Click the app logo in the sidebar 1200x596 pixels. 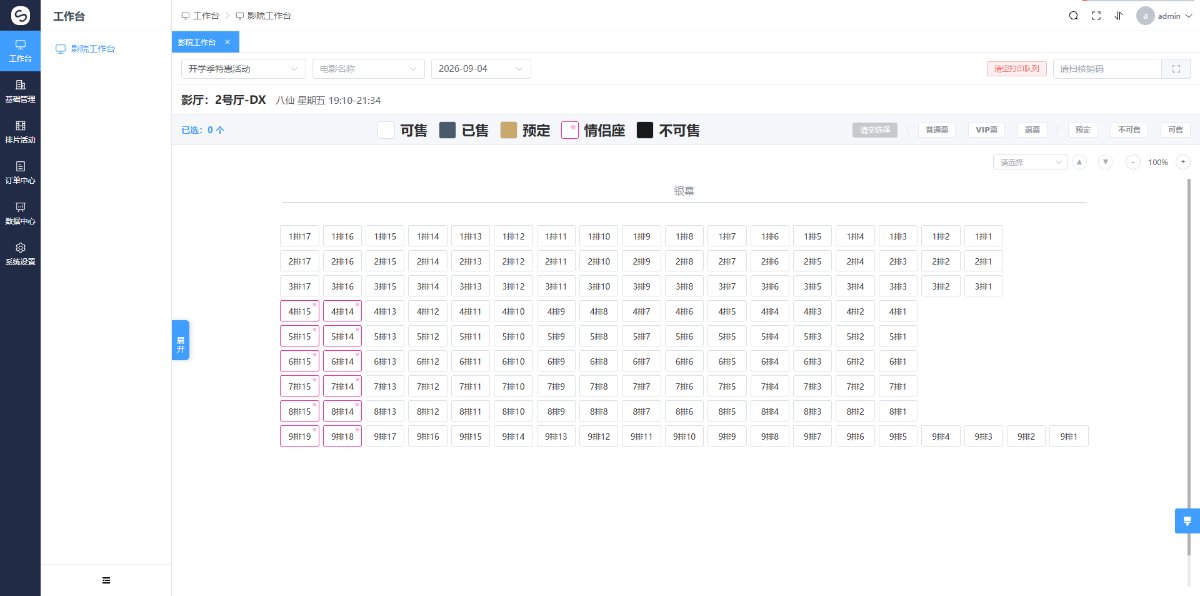(20, 16)
